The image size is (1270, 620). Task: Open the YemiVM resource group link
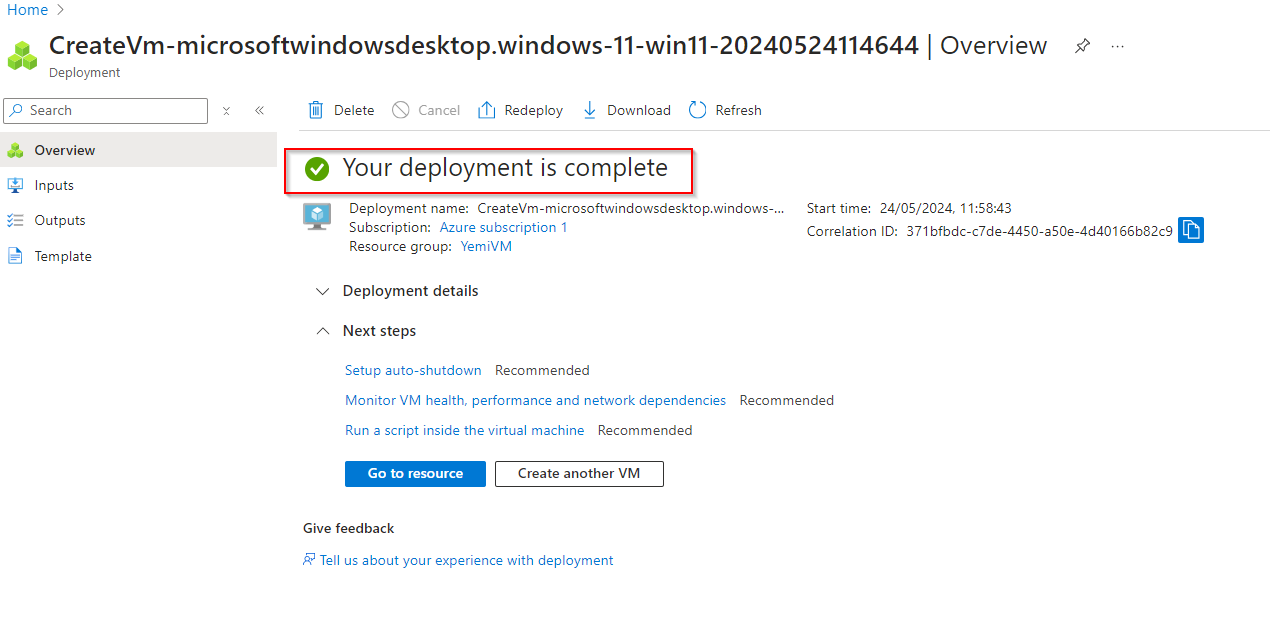pyautogui.click(x=486, y=246)
